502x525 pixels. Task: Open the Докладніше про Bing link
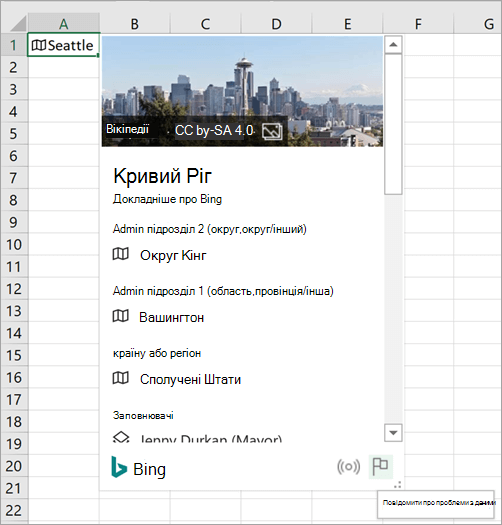point(167,199)
